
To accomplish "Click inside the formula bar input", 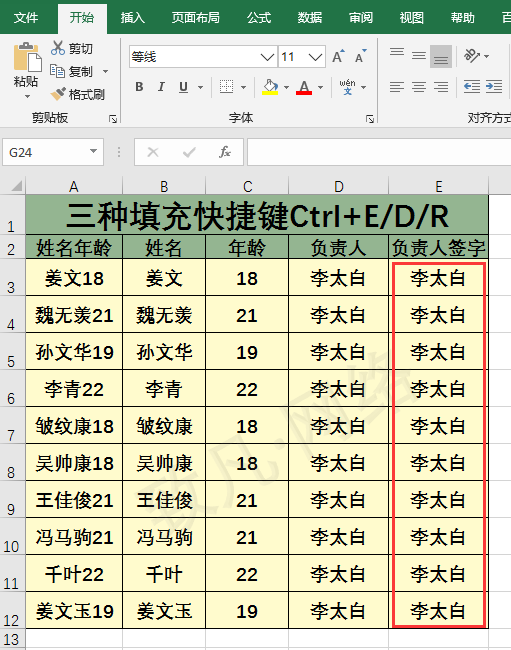I will [x=379, y=152].
